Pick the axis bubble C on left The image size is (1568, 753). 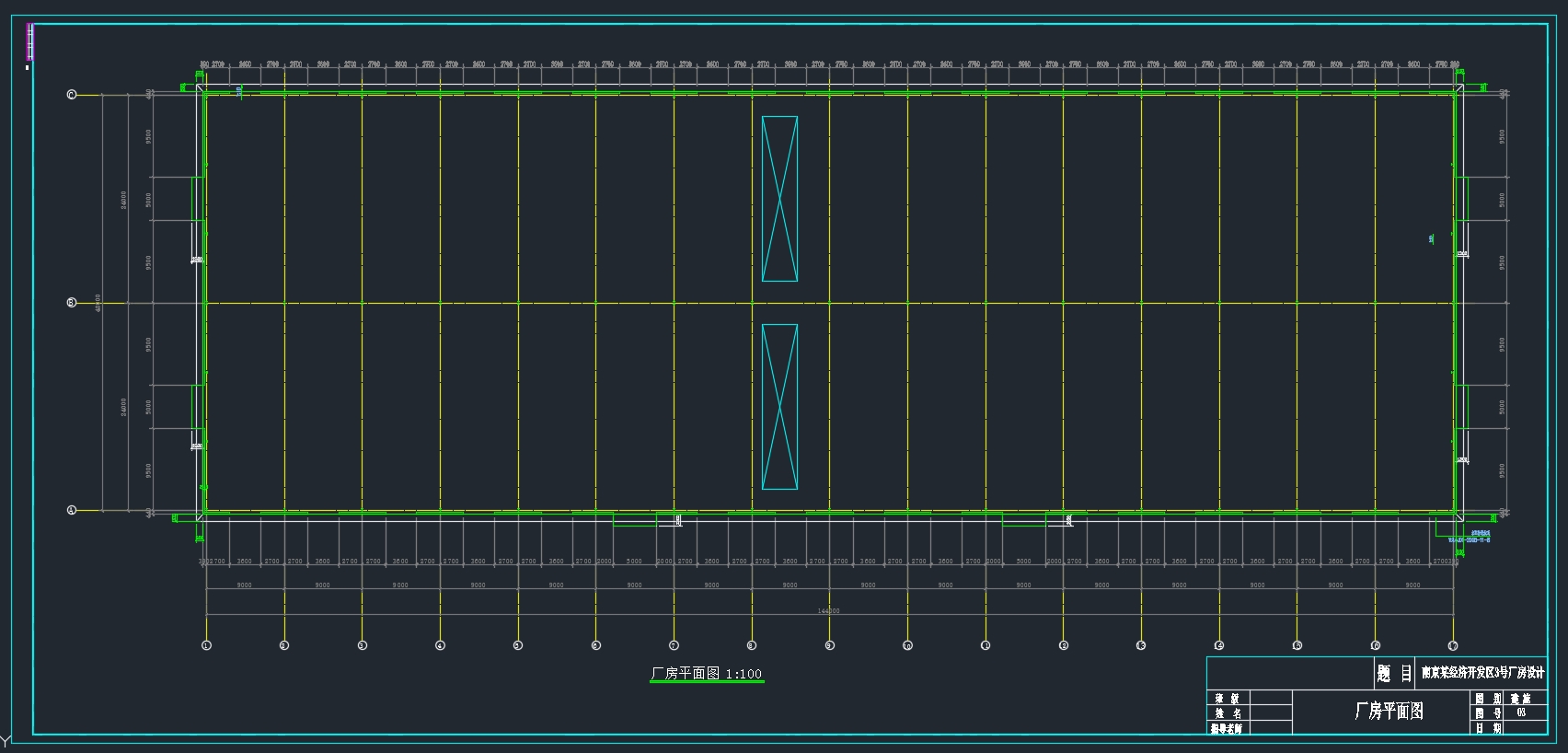72,95
